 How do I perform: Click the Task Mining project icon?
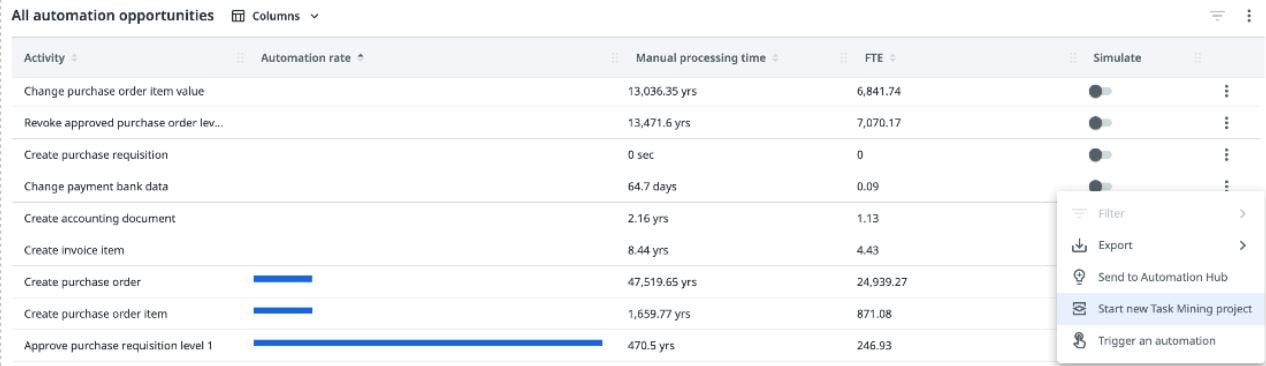[1079, 309]
